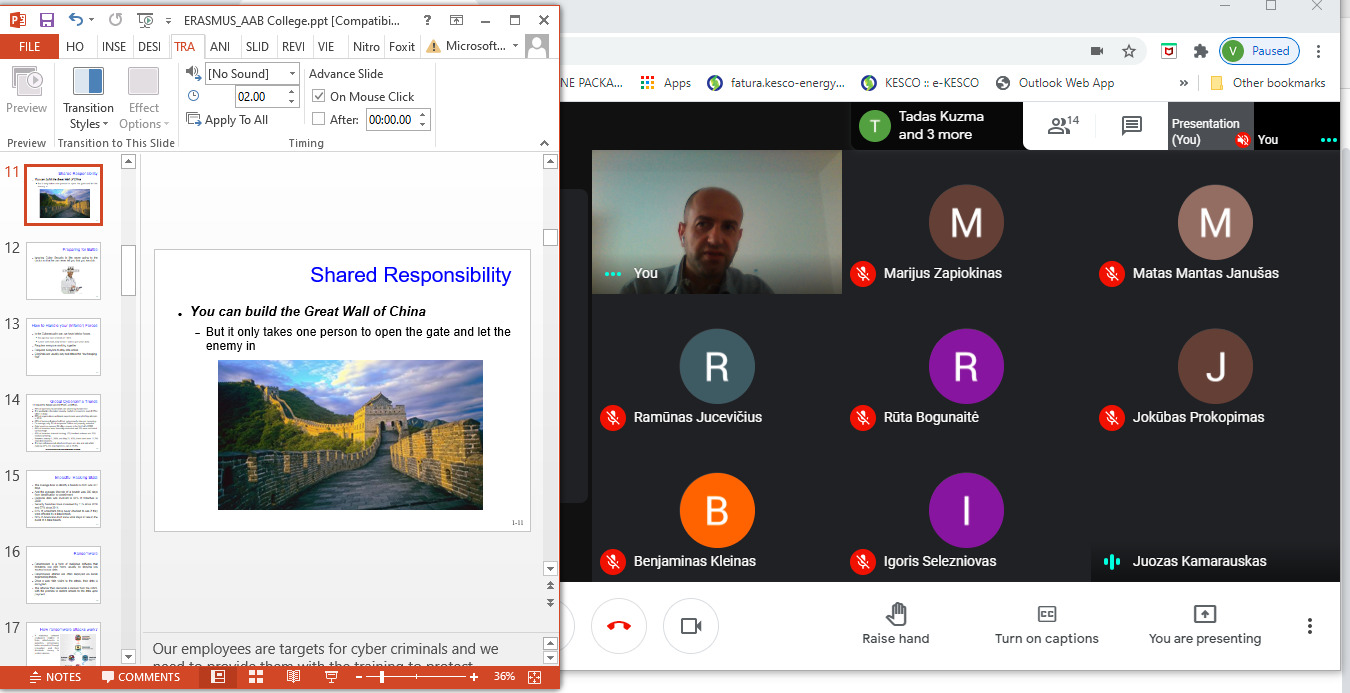Save the PowerPoint presentation
This screenshot has width=1350, height=693.
46,20
